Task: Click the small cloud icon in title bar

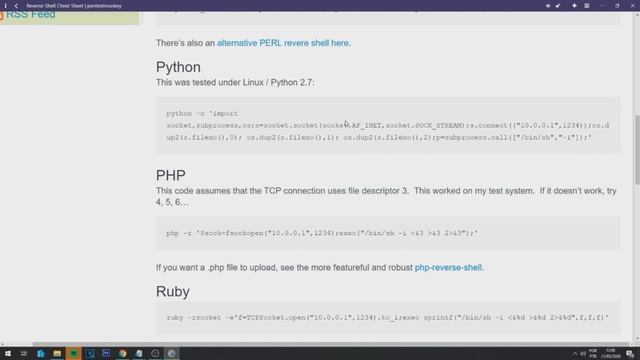Action: coord(548,6)
